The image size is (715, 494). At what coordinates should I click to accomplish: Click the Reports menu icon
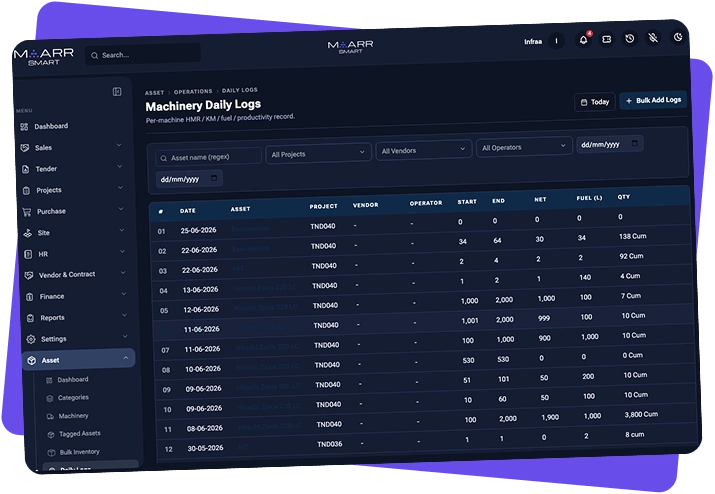tap(30, 318)
